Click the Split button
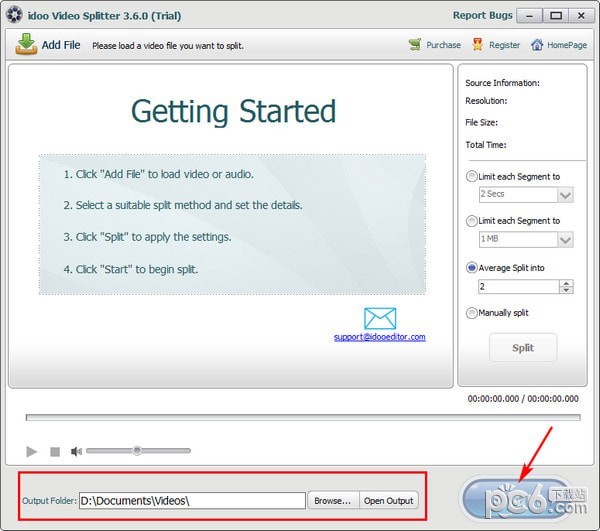Image resolution: width=600 pixels, height=531 pixels. point(523,348)
